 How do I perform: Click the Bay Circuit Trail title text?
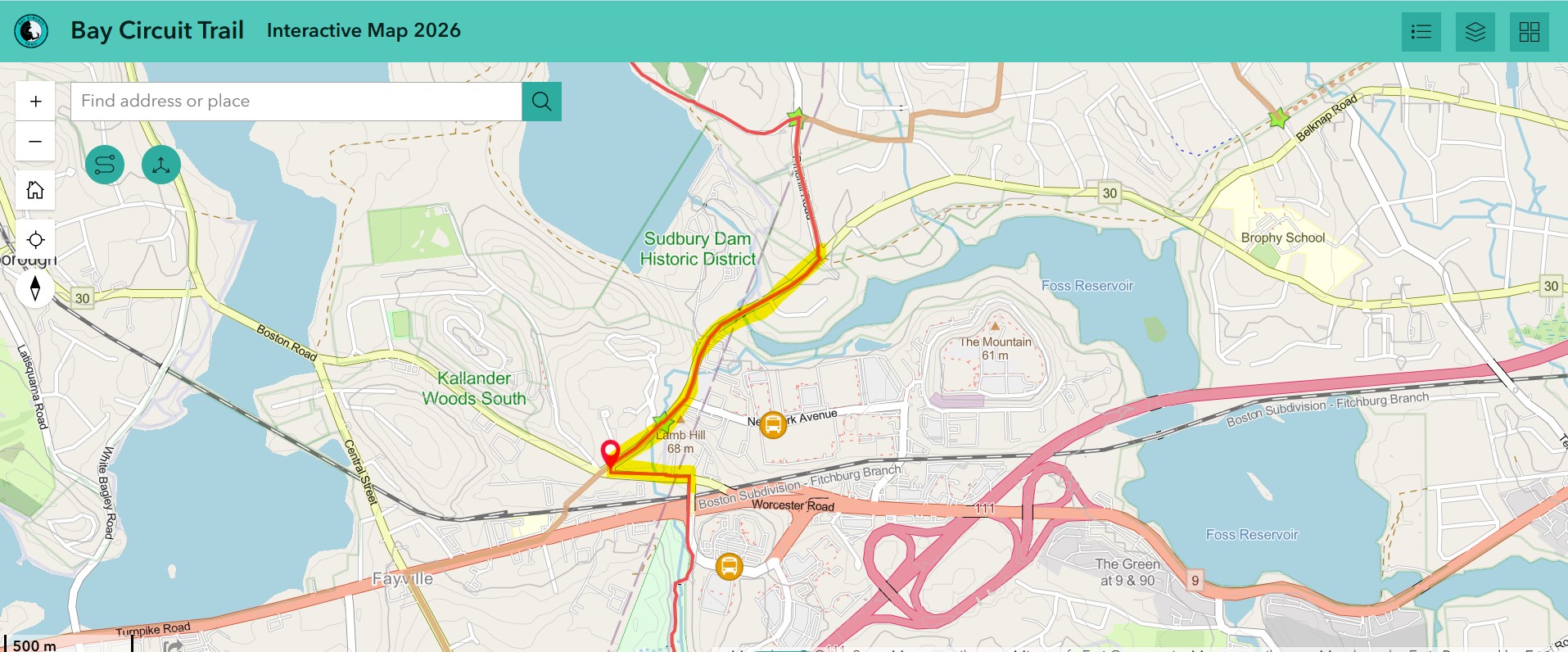click(x=157, y=30)
